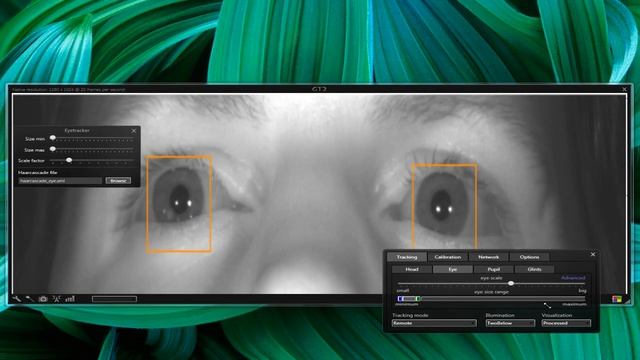
Task: Click the eye scale slider handle
Action: click(x=511, y=283)
